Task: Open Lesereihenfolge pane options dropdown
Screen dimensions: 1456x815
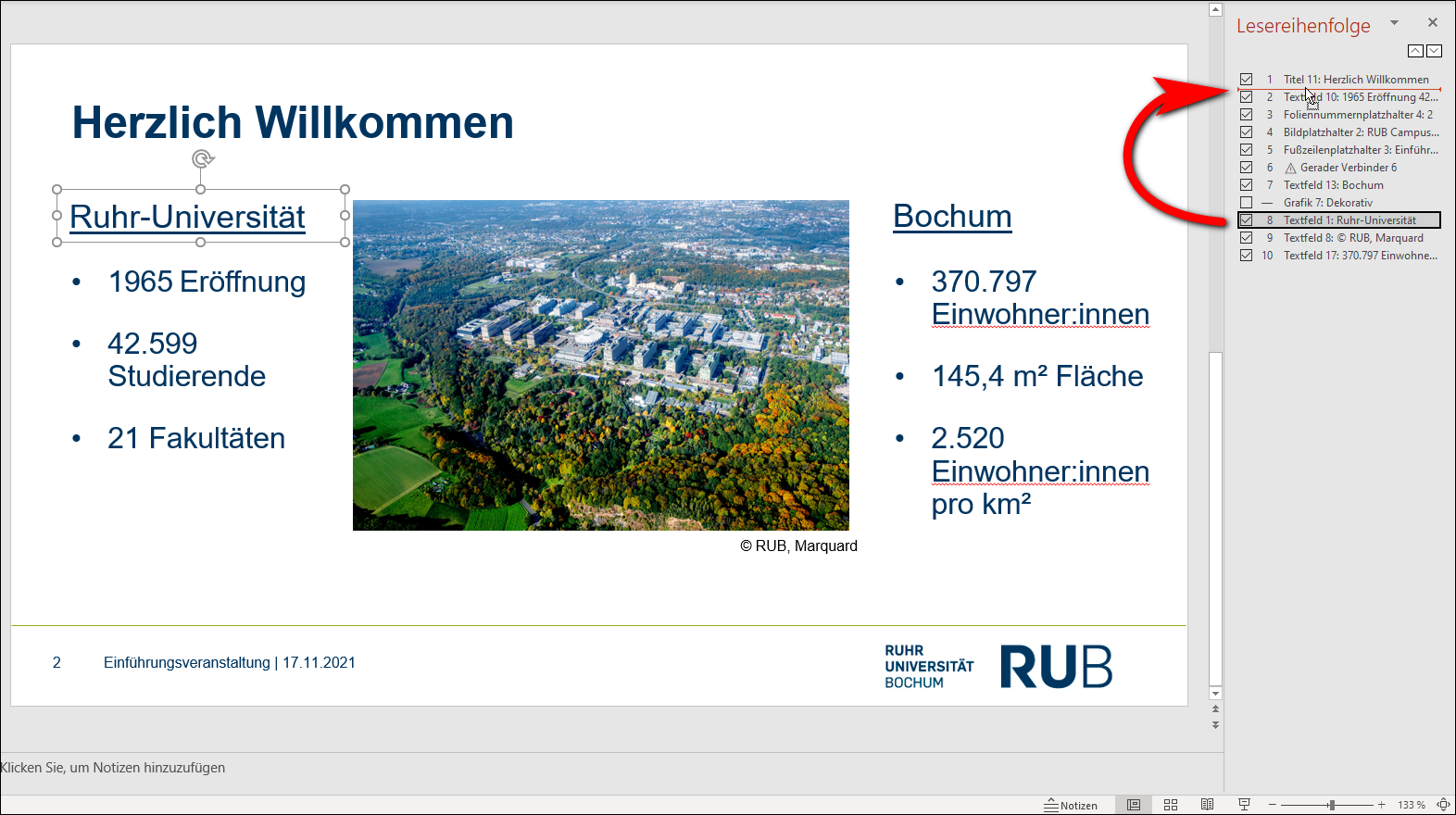Action: (1394, 23)
